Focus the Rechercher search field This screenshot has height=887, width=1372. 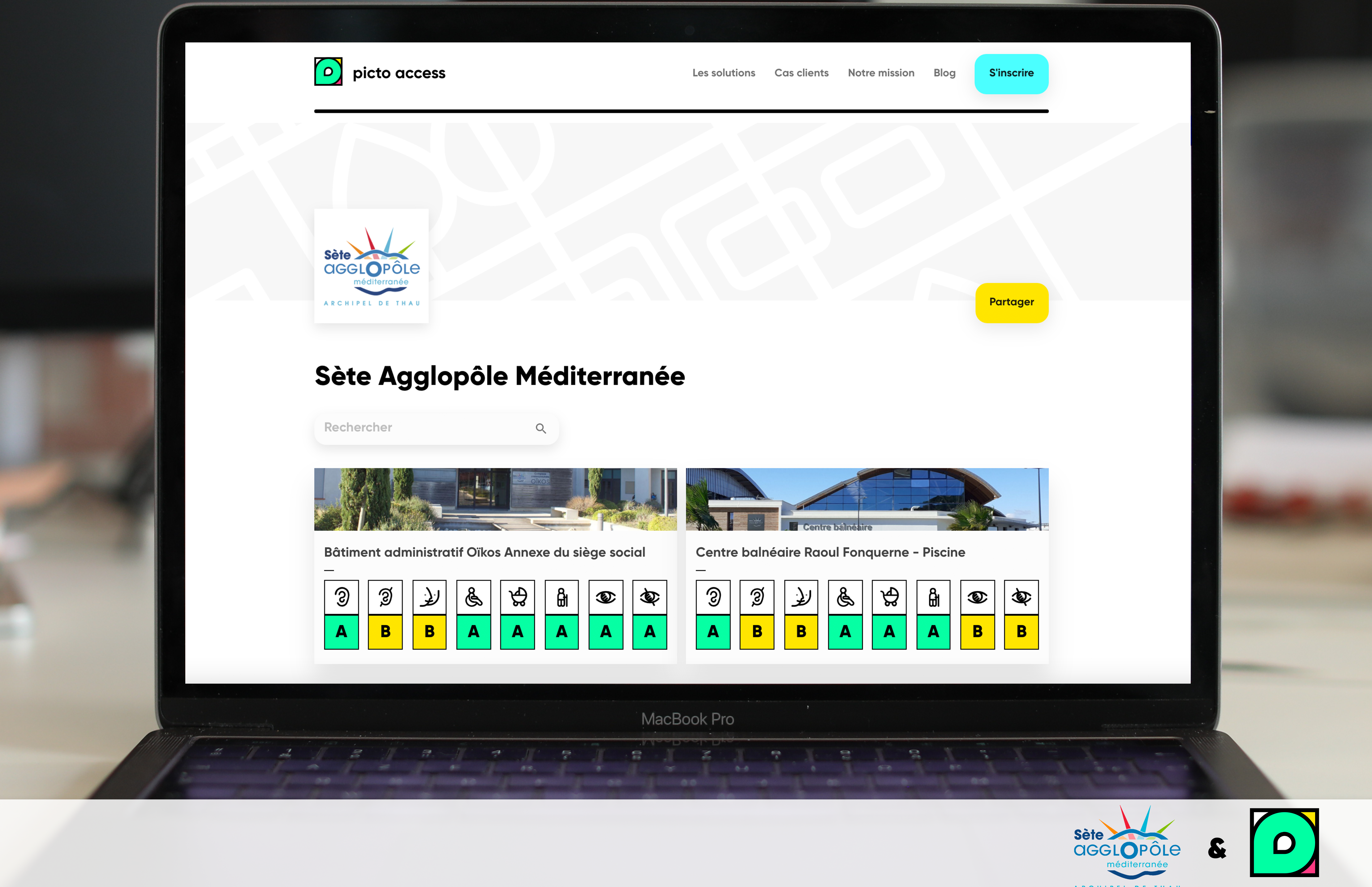point(436,427)
